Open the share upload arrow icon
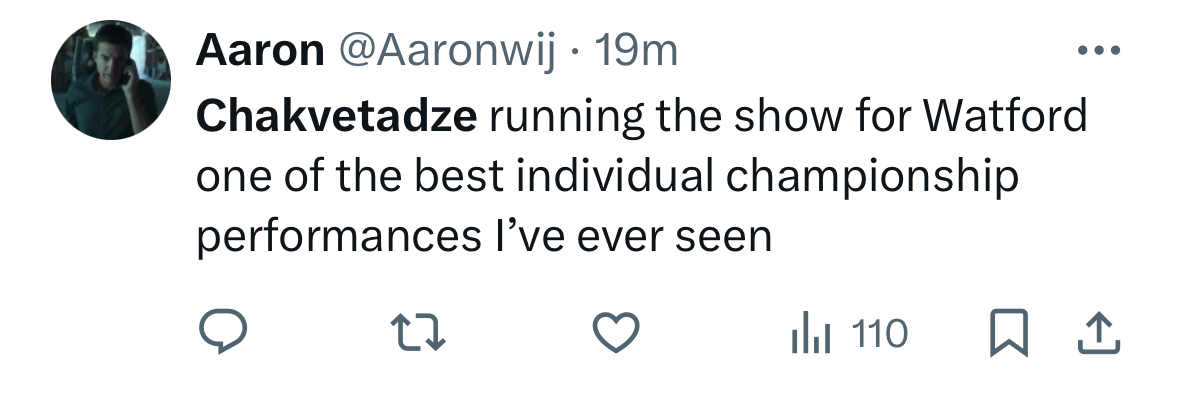1179x398 pixels. point(1099,333)
